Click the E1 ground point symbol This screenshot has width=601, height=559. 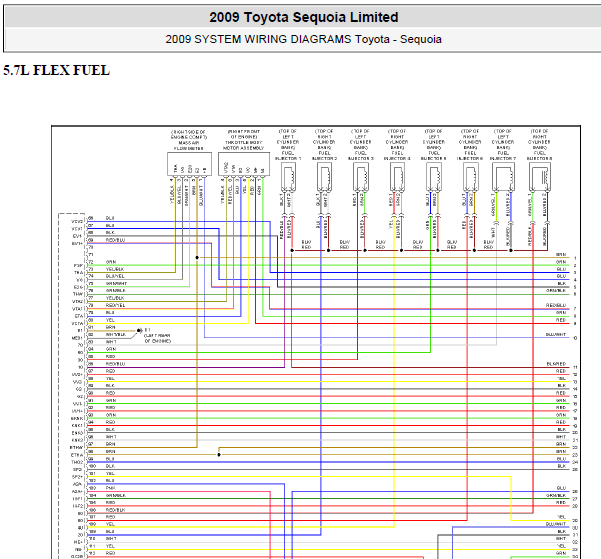click(x=140, y=330)
